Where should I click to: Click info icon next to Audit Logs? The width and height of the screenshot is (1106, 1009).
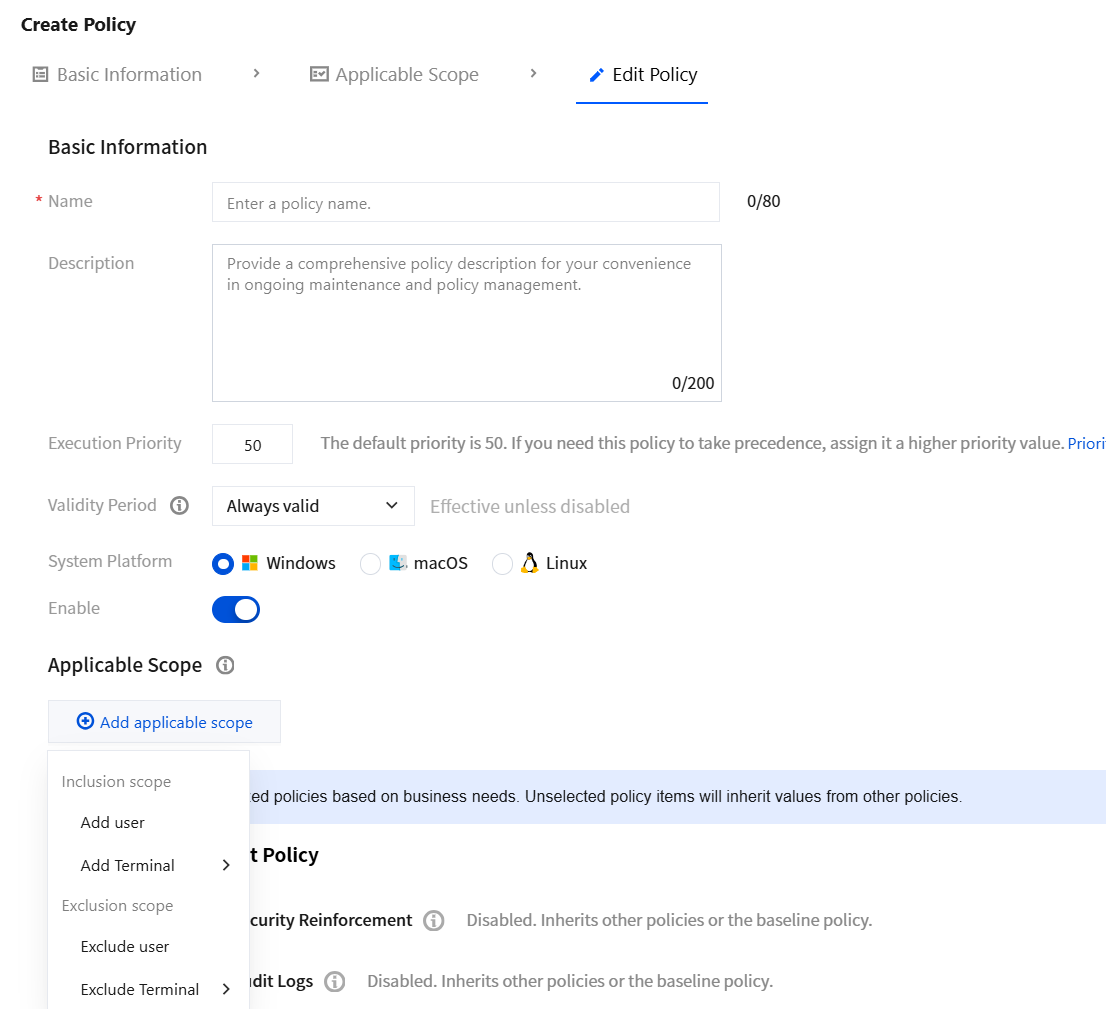point(334,981)
